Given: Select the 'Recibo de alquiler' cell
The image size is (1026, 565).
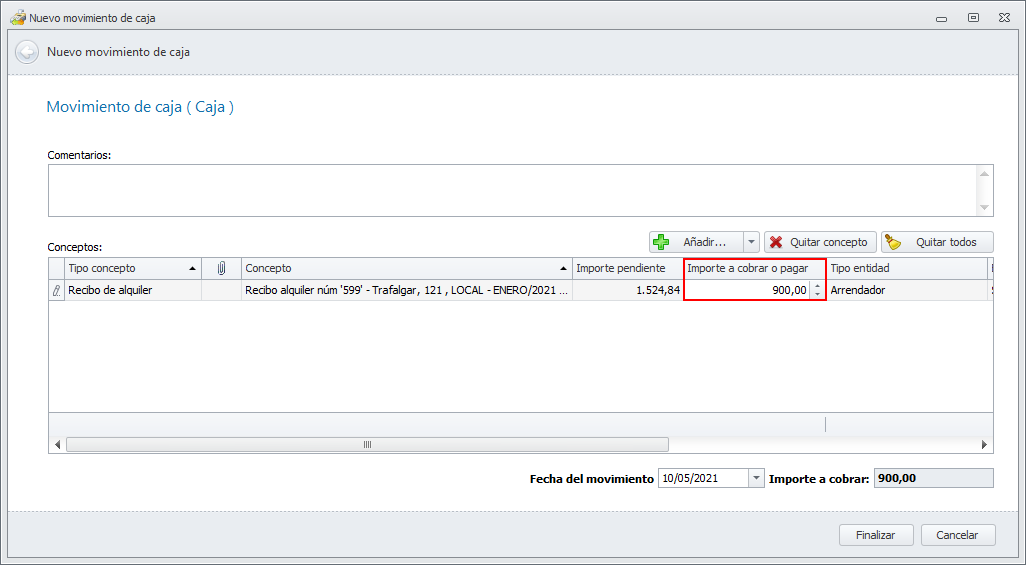Looking at the screenshot, I should tap(133, 290).
